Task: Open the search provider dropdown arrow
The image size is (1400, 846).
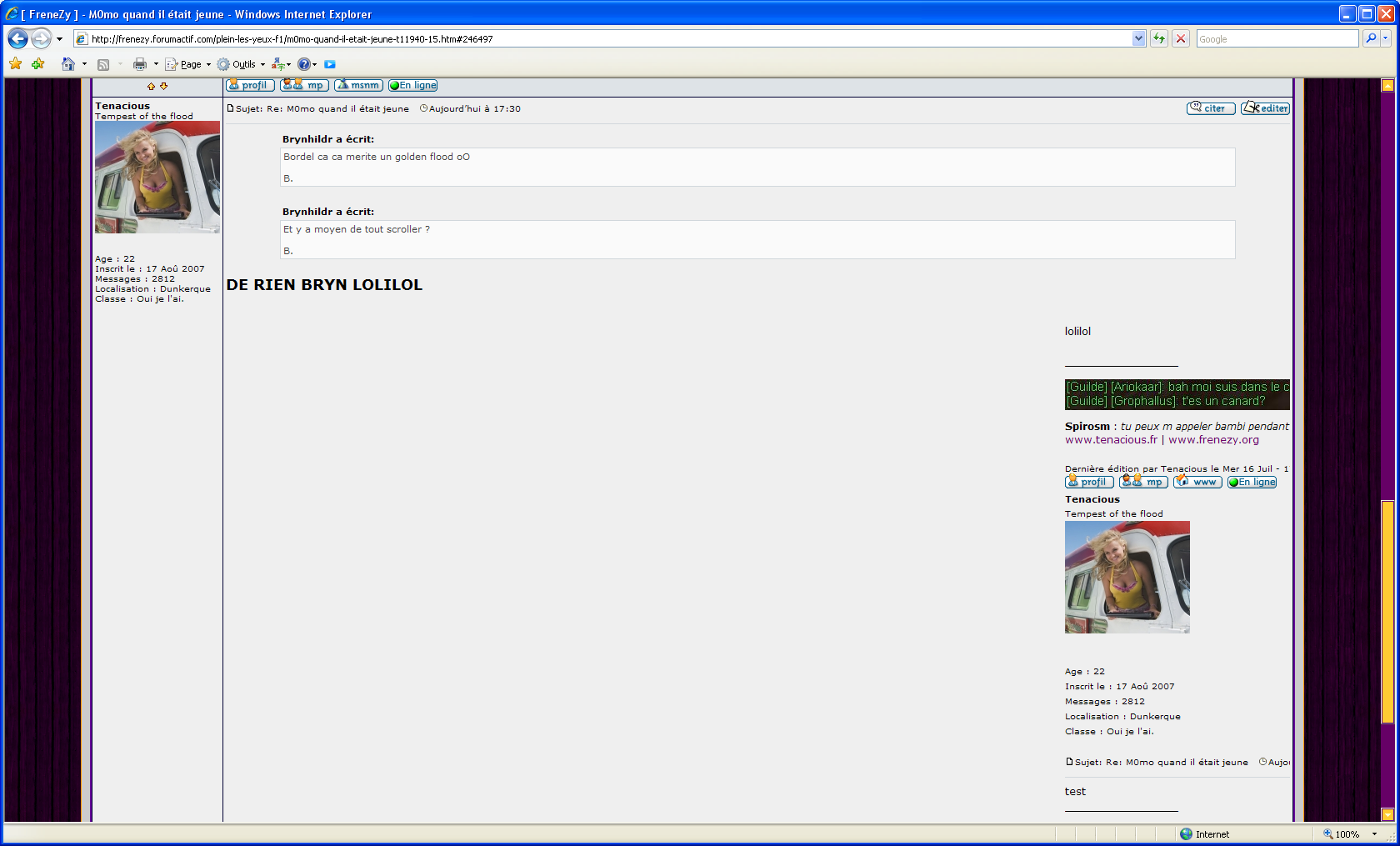Action: [x=1386, y=38]
